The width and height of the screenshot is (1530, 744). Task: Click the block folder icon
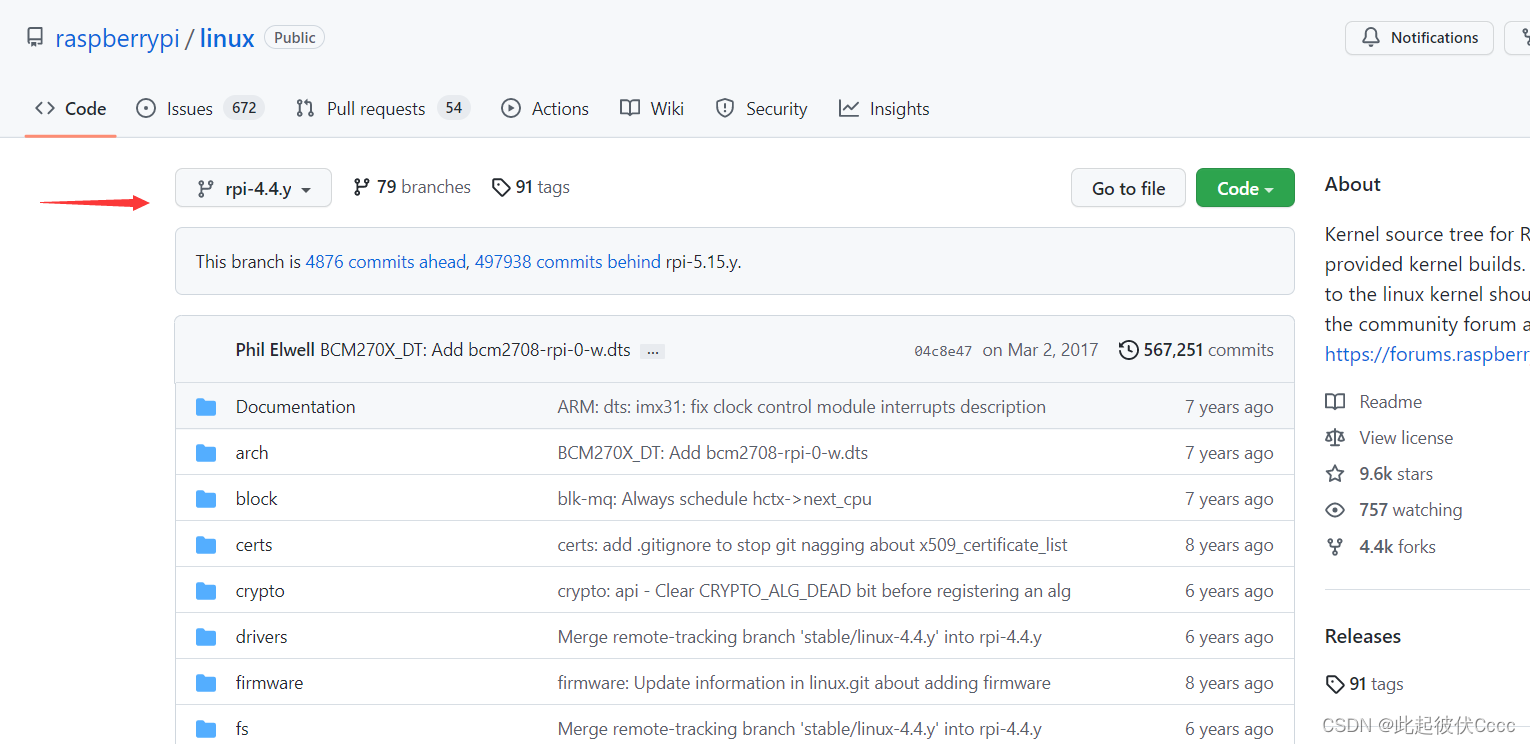coord(206,499)
